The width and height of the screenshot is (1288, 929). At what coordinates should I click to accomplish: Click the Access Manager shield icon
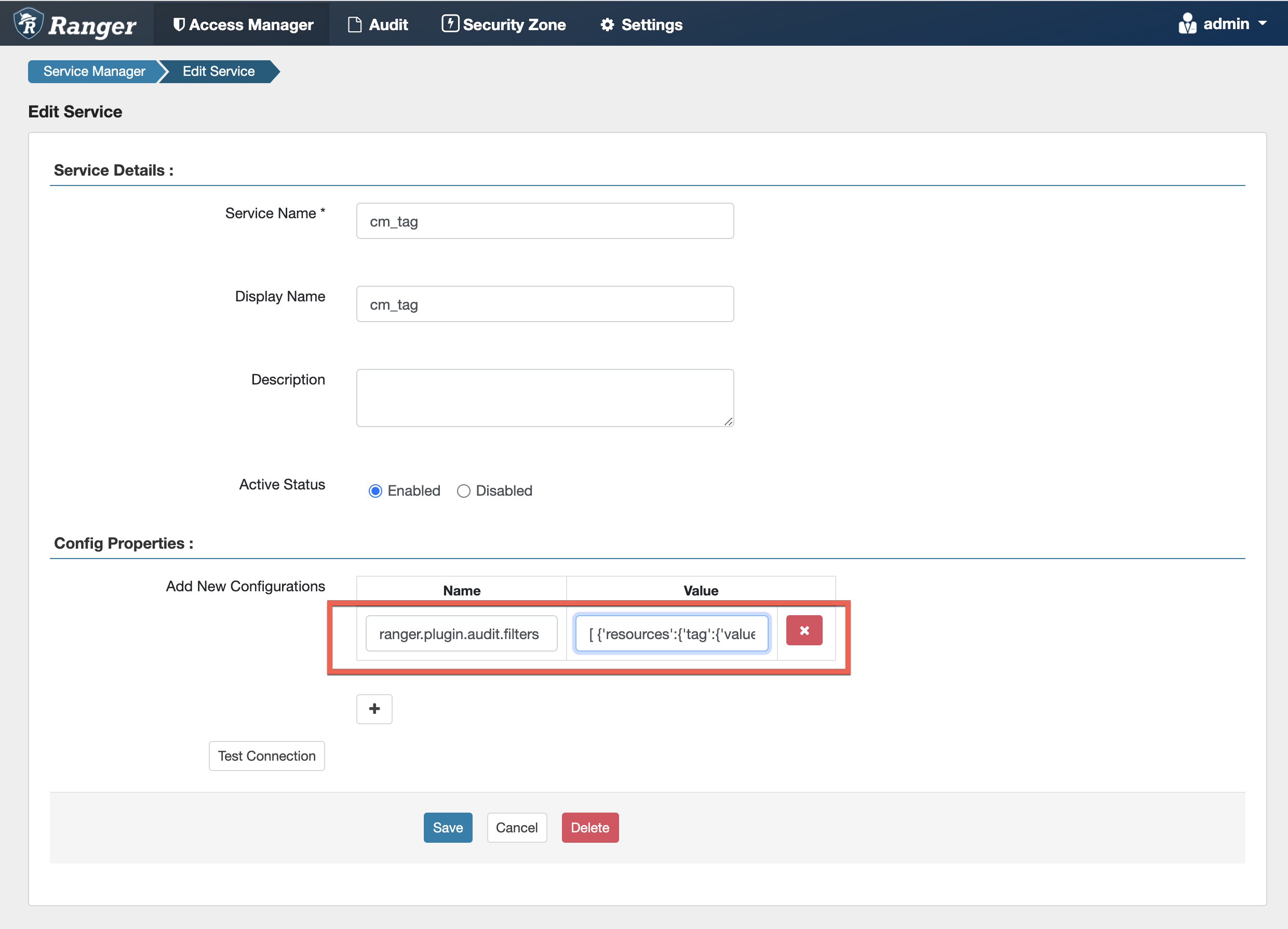click(178, 24)
